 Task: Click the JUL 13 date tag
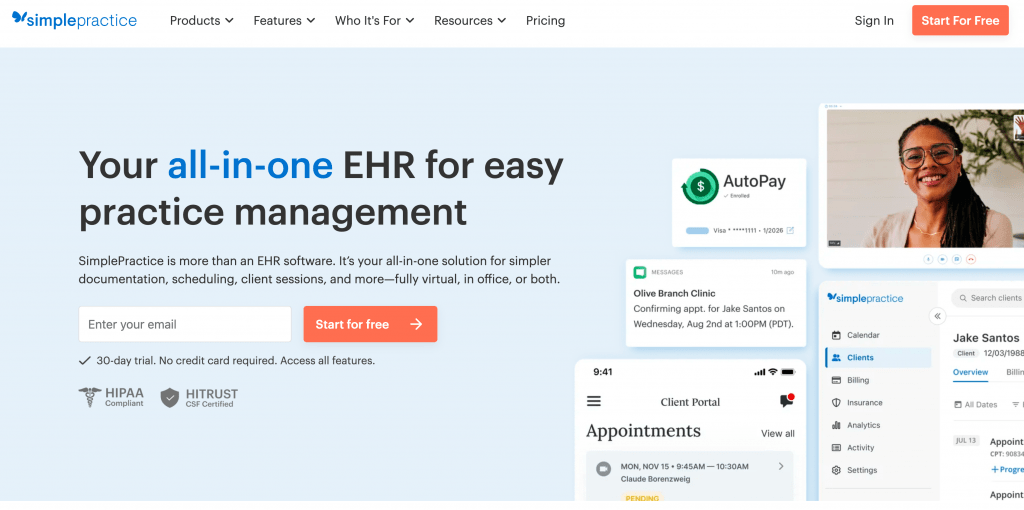966,440
